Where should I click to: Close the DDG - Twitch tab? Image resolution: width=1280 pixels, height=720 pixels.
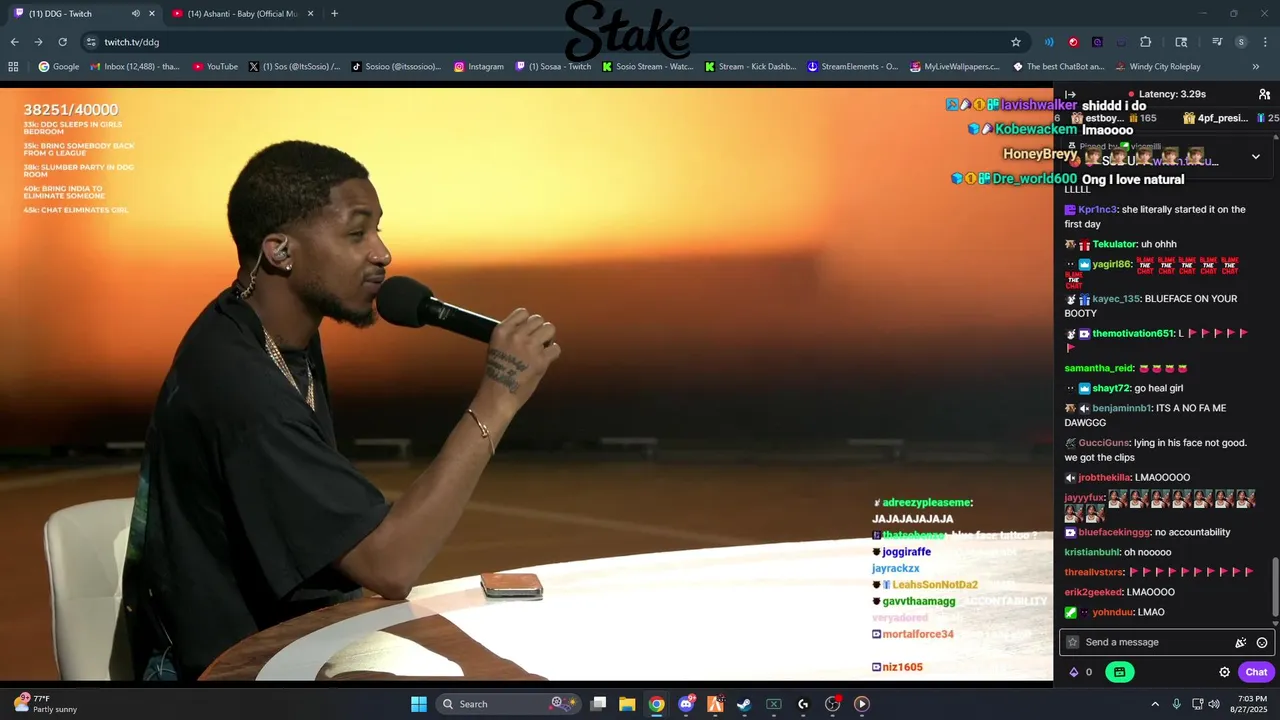point(152,14)
